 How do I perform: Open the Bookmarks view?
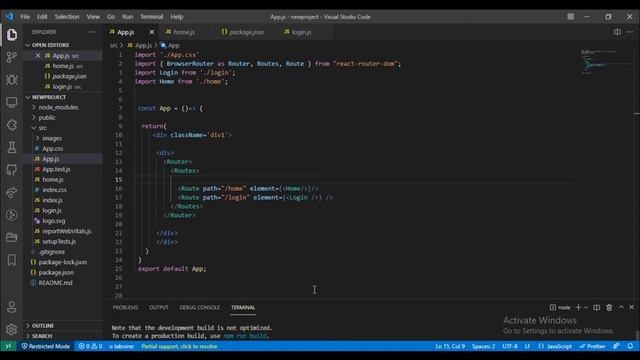tap(11, 260)
